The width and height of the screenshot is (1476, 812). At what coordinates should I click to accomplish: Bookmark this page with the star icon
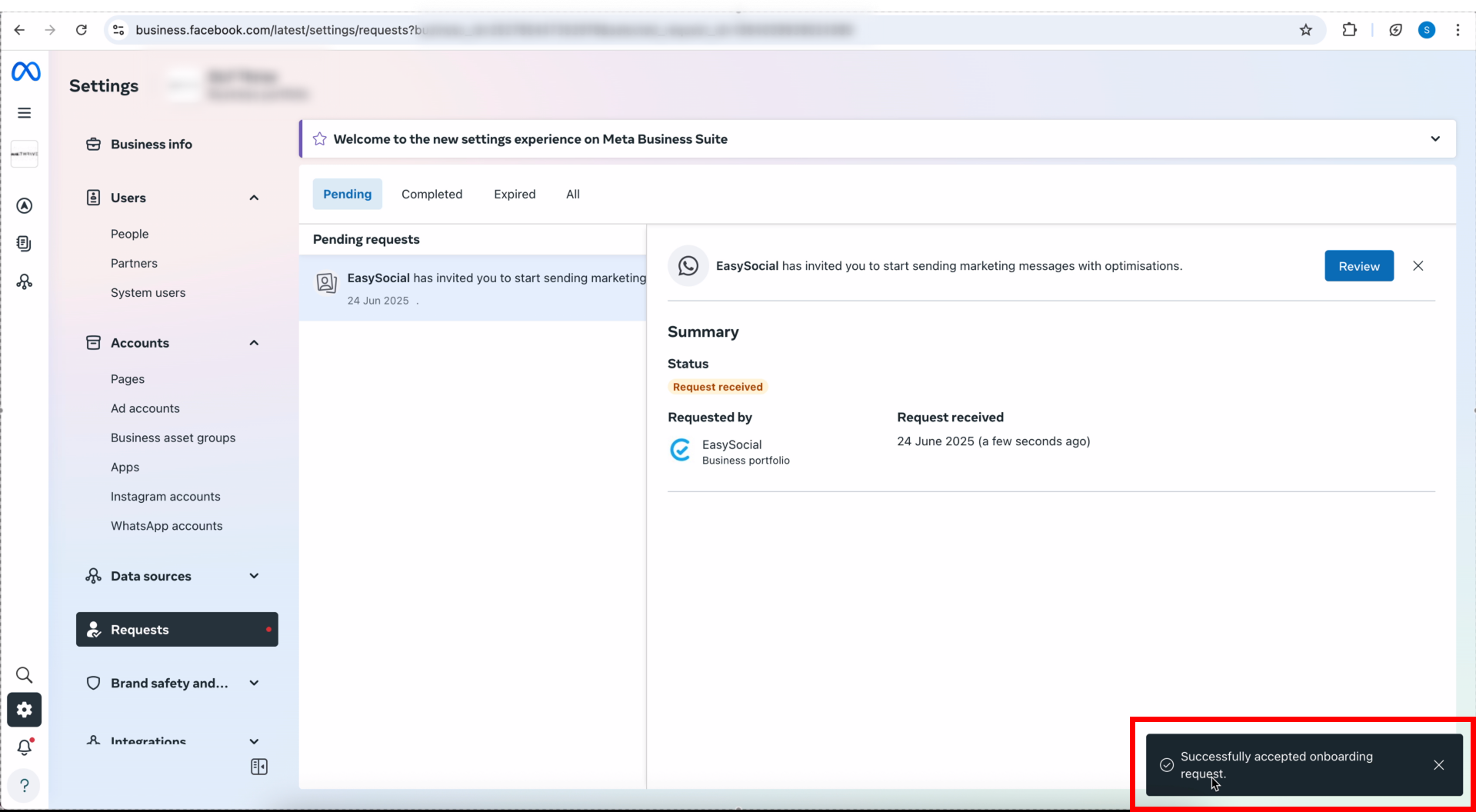(1306, 30)
